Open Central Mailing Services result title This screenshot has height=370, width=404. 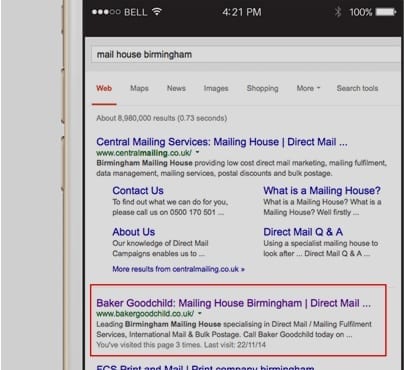pyautogui.click(x=222, y=142)
